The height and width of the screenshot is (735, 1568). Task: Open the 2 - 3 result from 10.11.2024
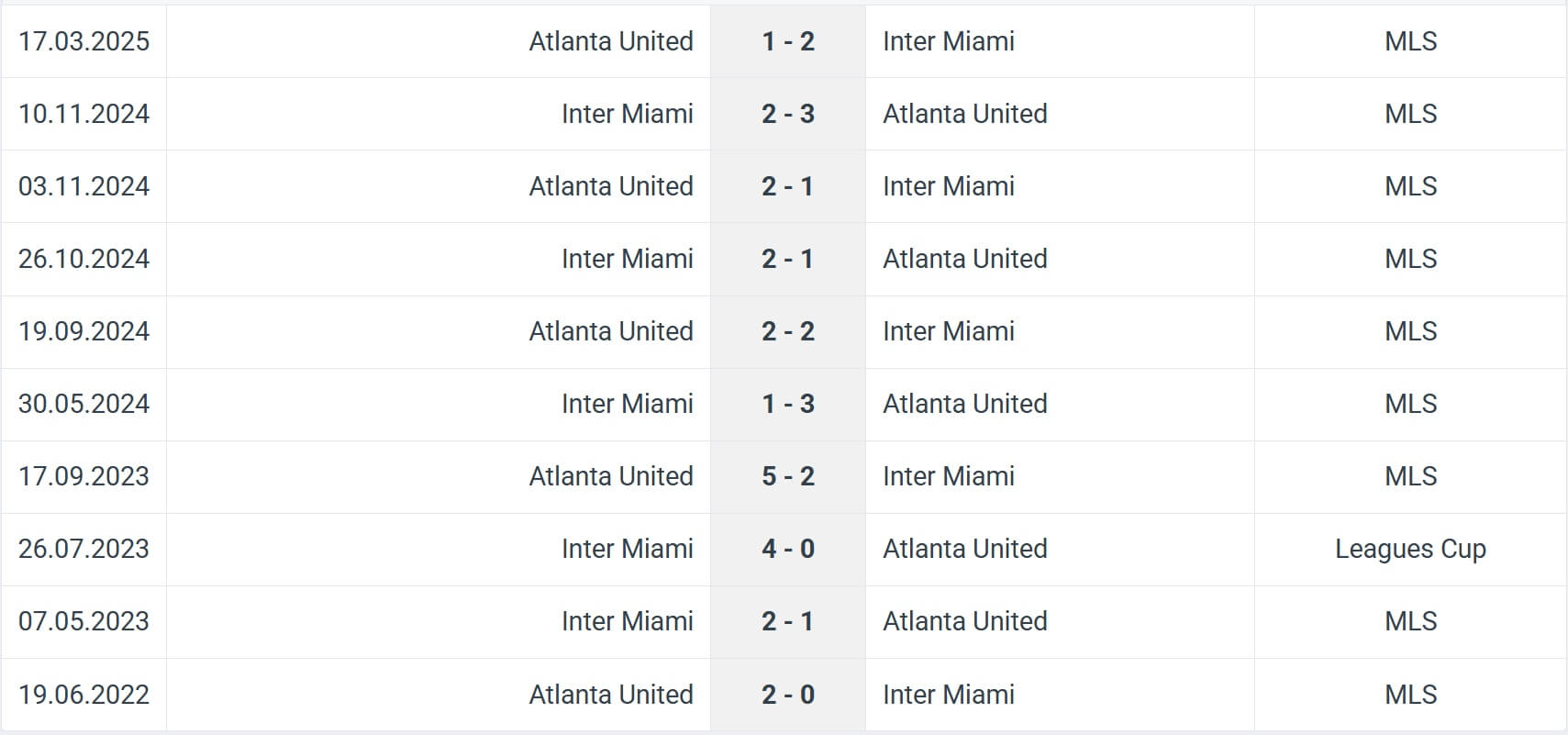tap(787, 114)
